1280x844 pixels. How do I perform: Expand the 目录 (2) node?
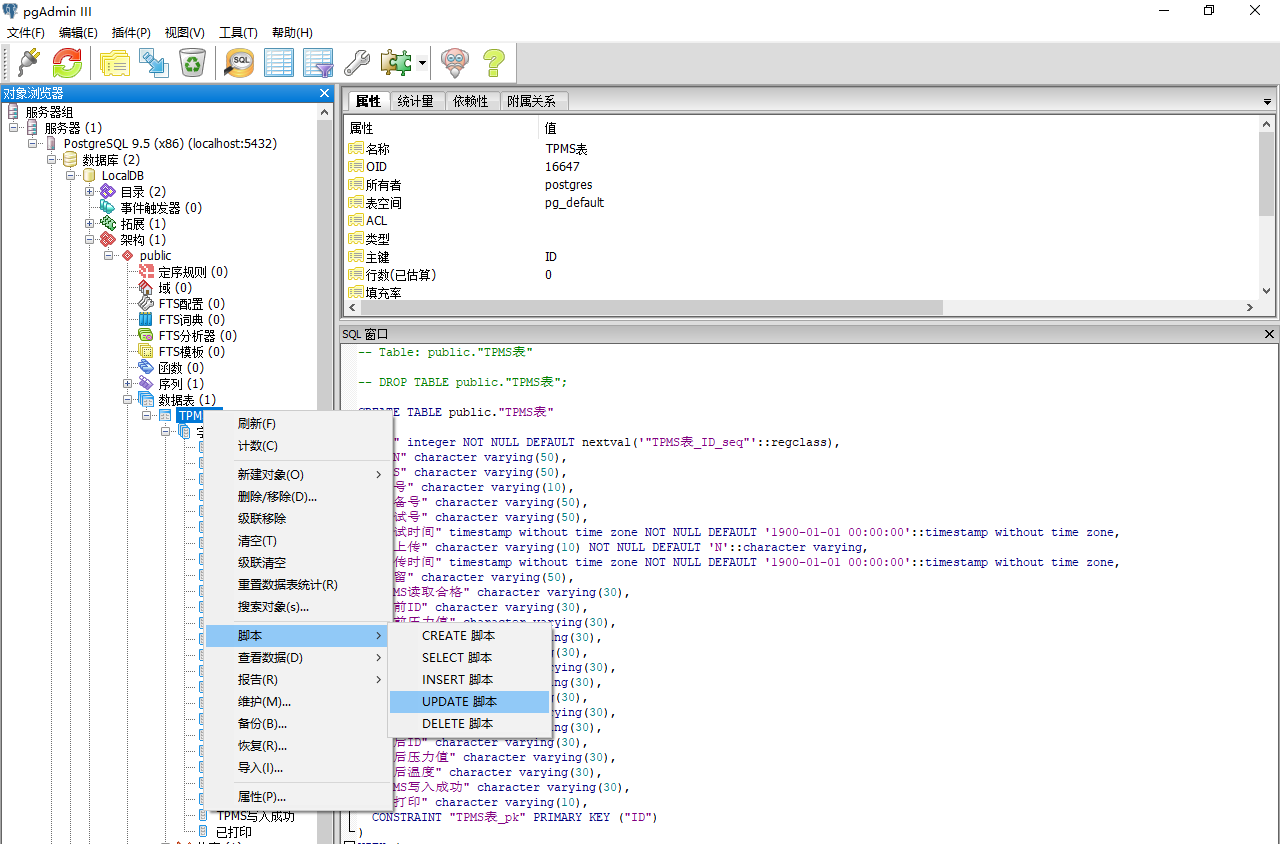click(90, 192)
